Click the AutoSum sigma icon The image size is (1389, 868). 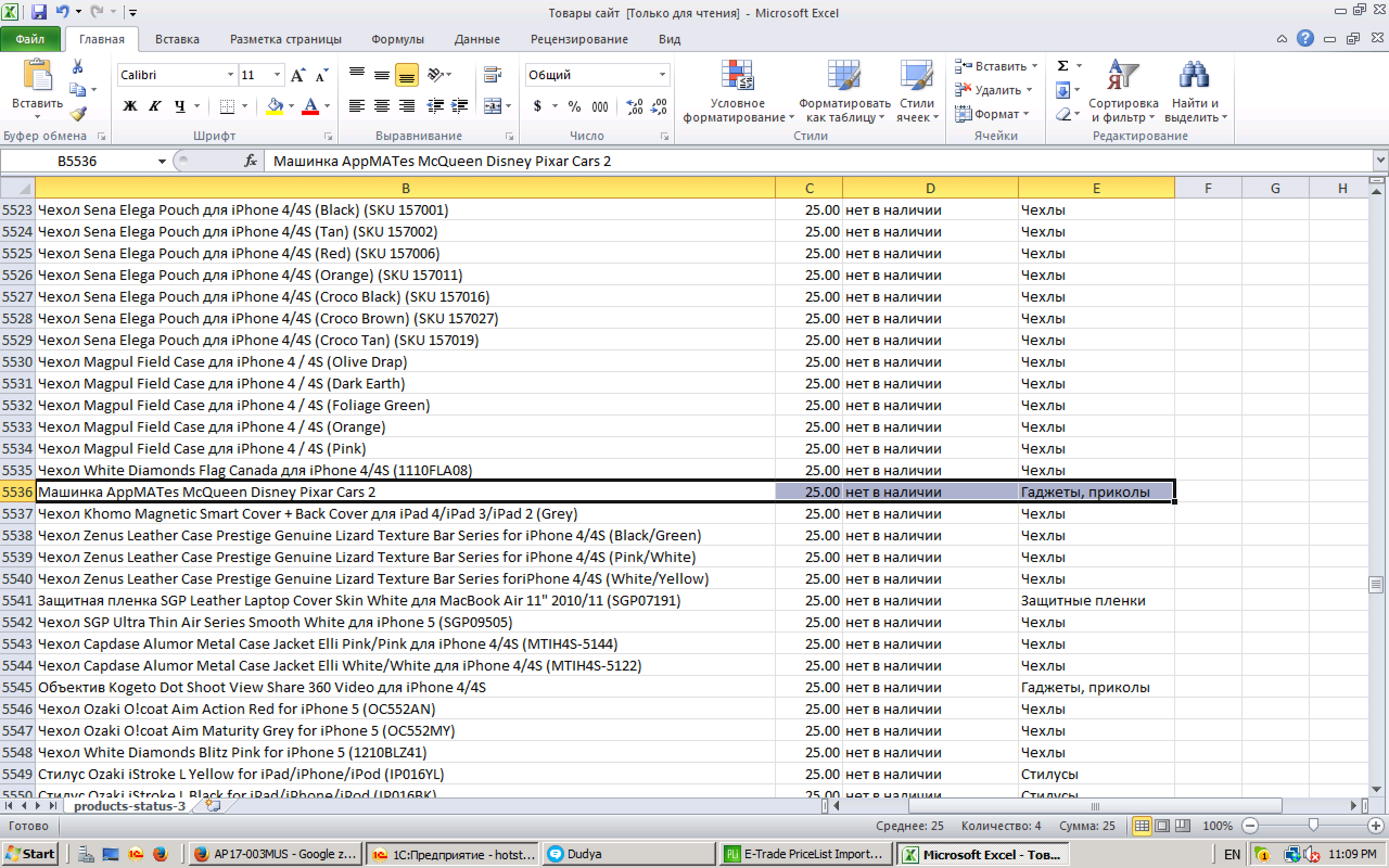pyautogui.click(x=1063, y=66)
